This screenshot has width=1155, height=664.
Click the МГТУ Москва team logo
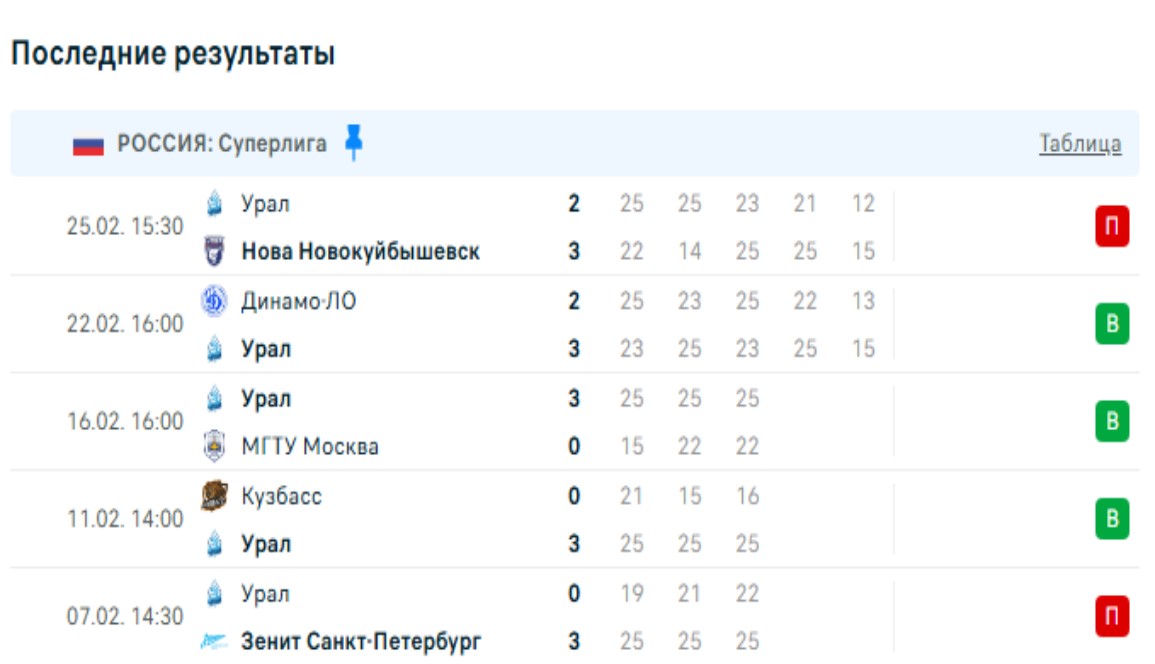point(214,446)
